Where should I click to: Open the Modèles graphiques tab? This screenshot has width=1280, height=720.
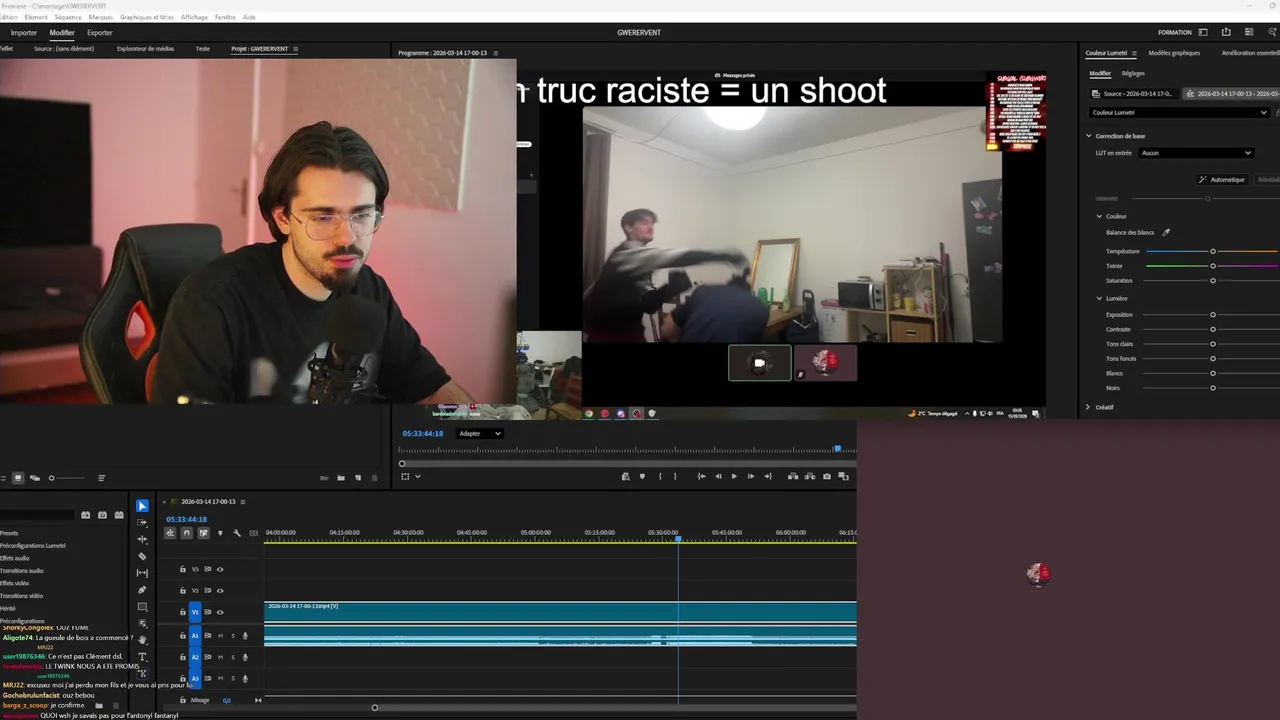click(1174, 53)
